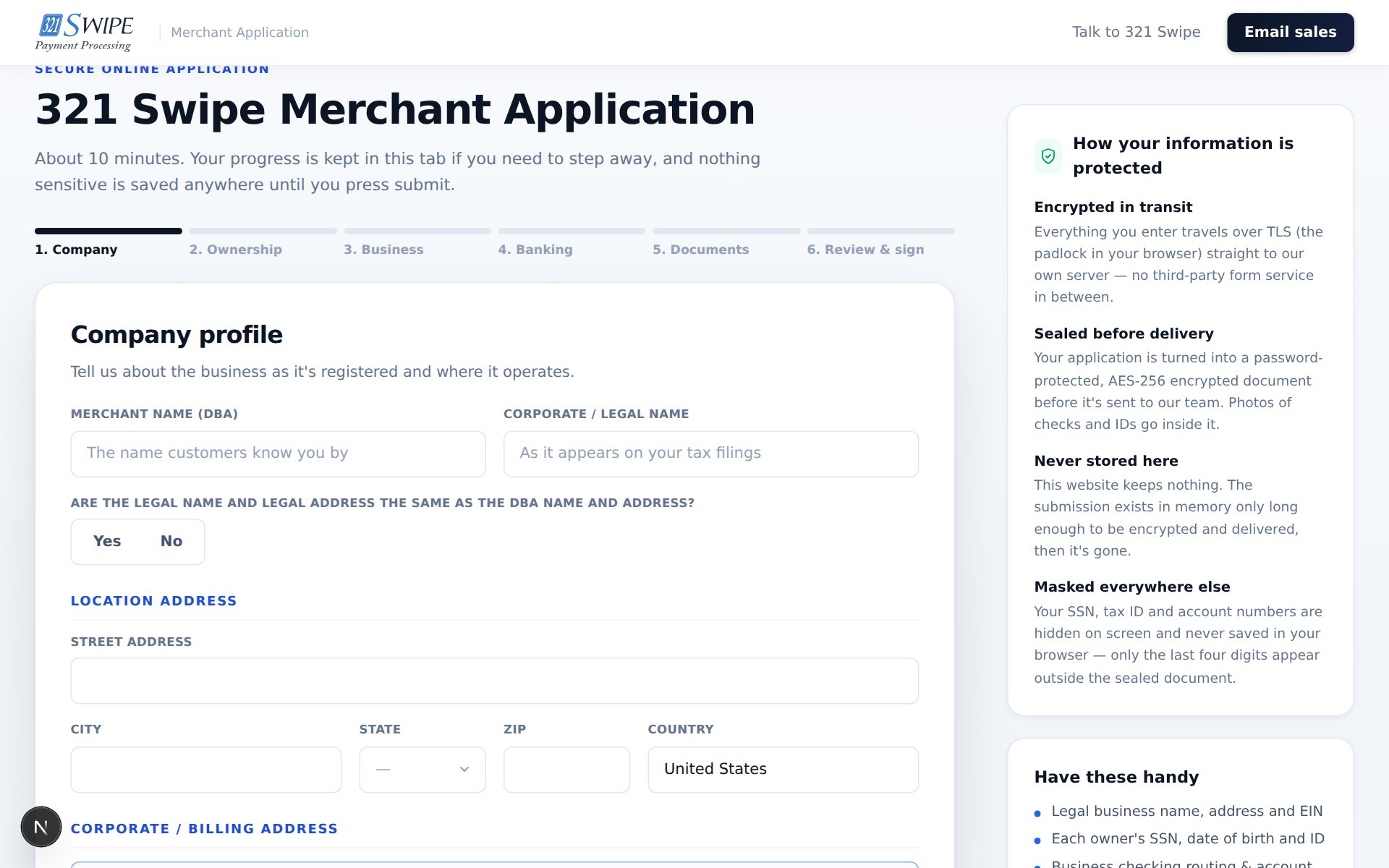Click Each owner's SSN, date of birth item
1389x868 pixels.
pyautogui.click(x=1188, y=838)
